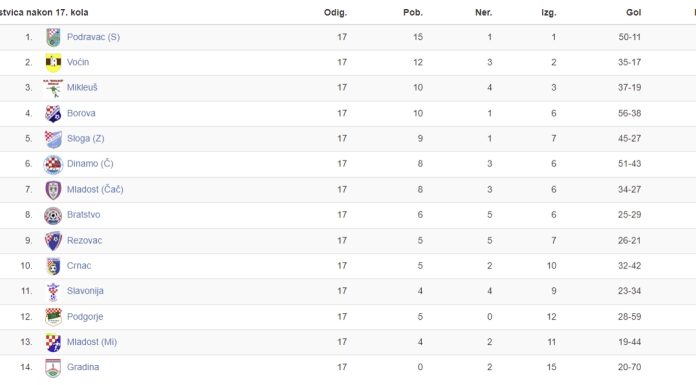Click the Voćin yellow club crest
The image size is (696, 385).
[x=53, y=62]
